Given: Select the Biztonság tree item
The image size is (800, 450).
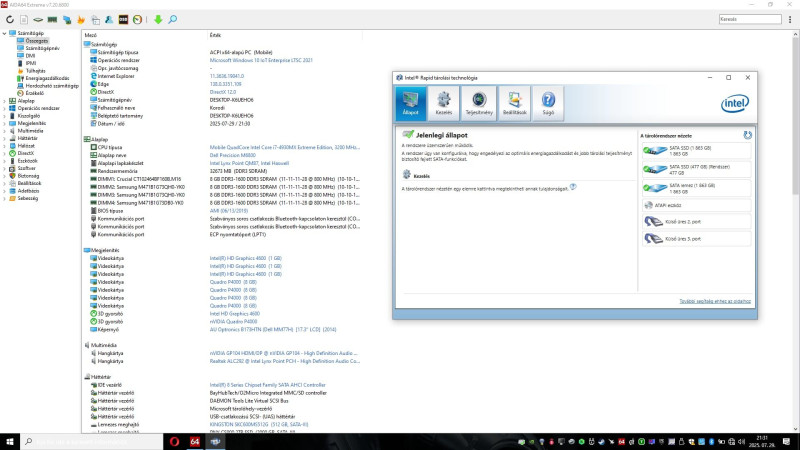Looking at the screenshot, I should pyautogui.click(x=28, y=176).
